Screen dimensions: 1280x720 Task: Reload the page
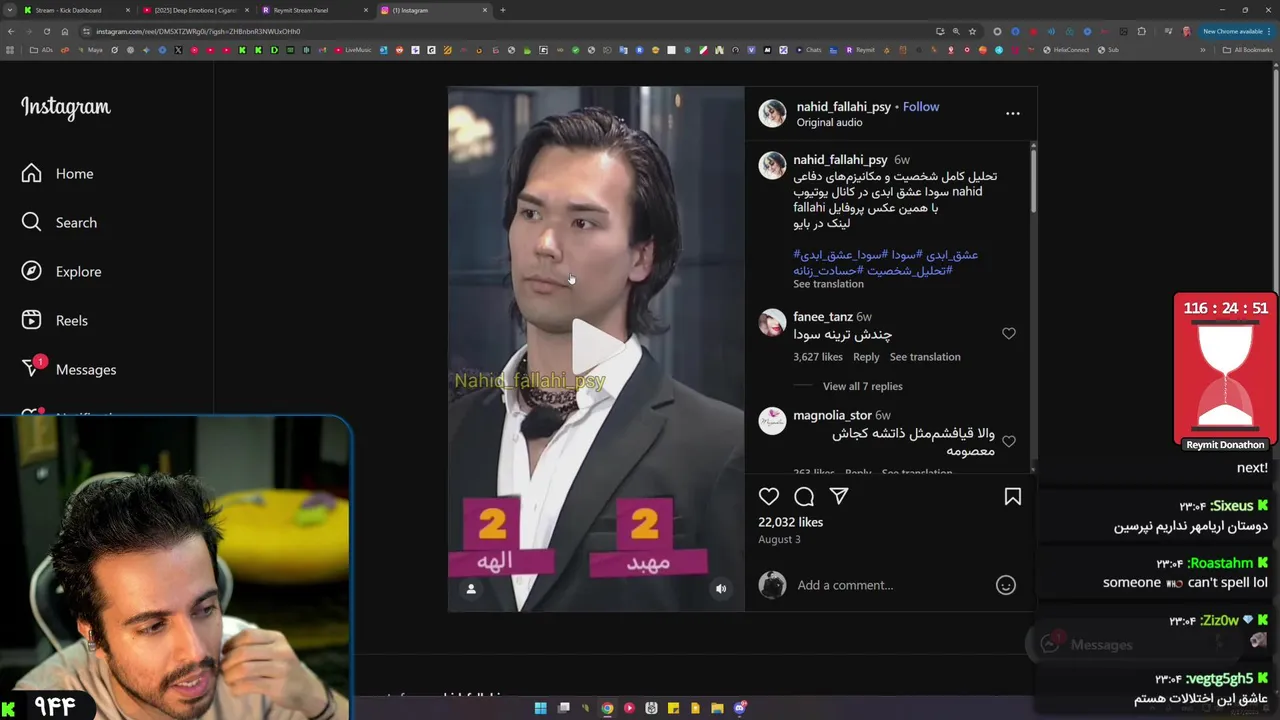pos(46,31)
